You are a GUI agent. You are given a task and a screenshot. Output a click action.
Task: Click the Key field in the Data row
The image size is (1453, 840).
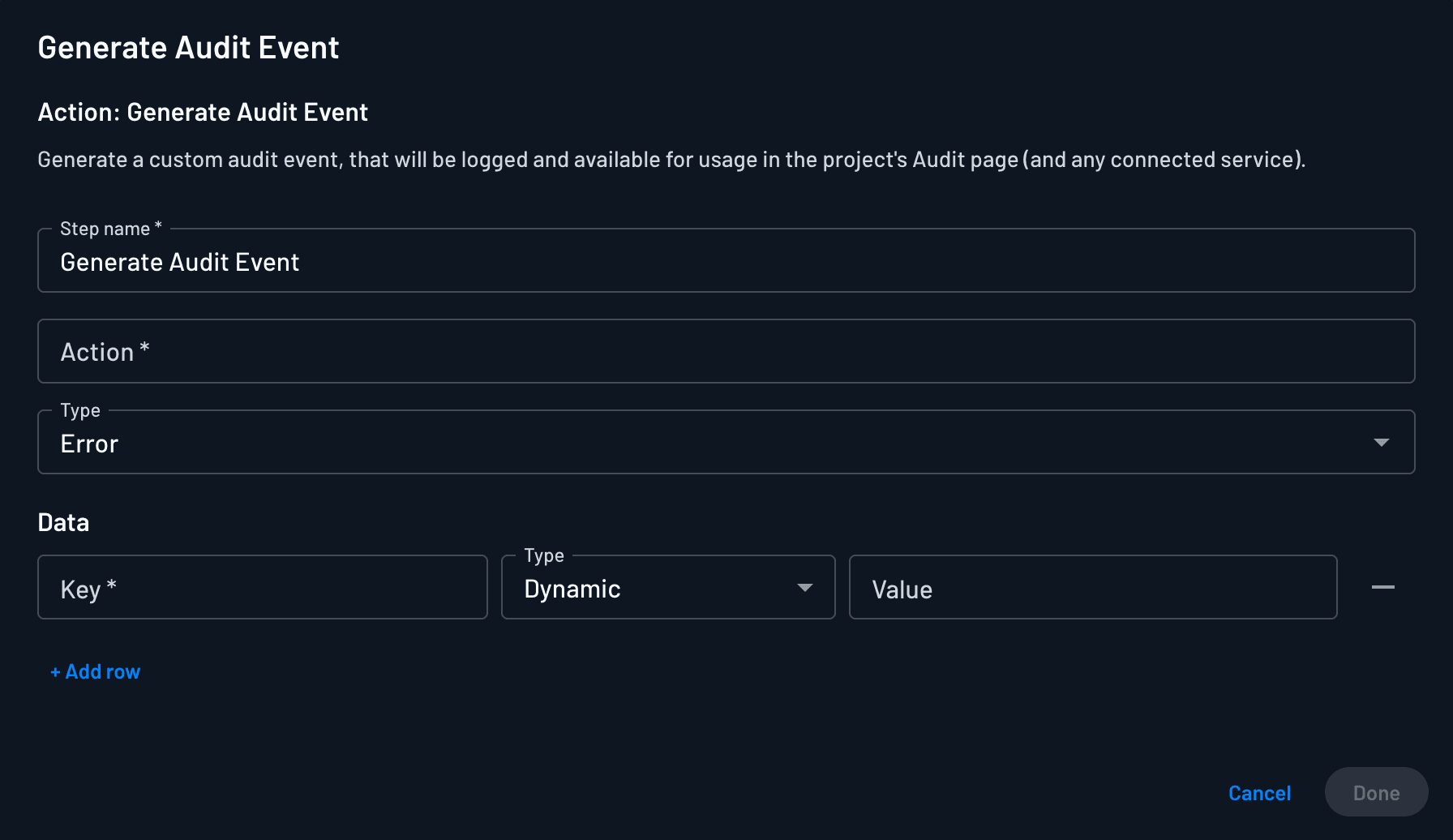pos(262,587)
